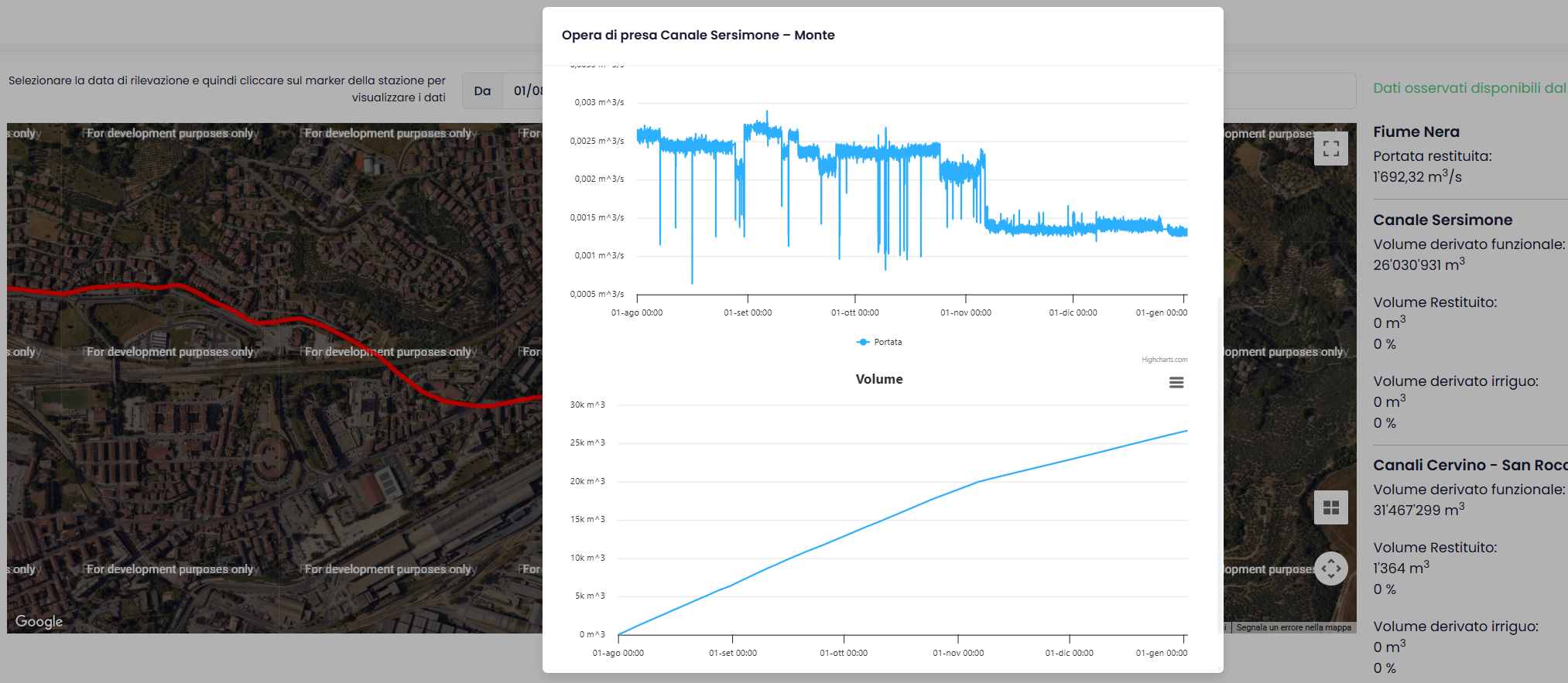
Task: Click the map camera pan control
Action: pyautogui.click(x=1330, y=569)
